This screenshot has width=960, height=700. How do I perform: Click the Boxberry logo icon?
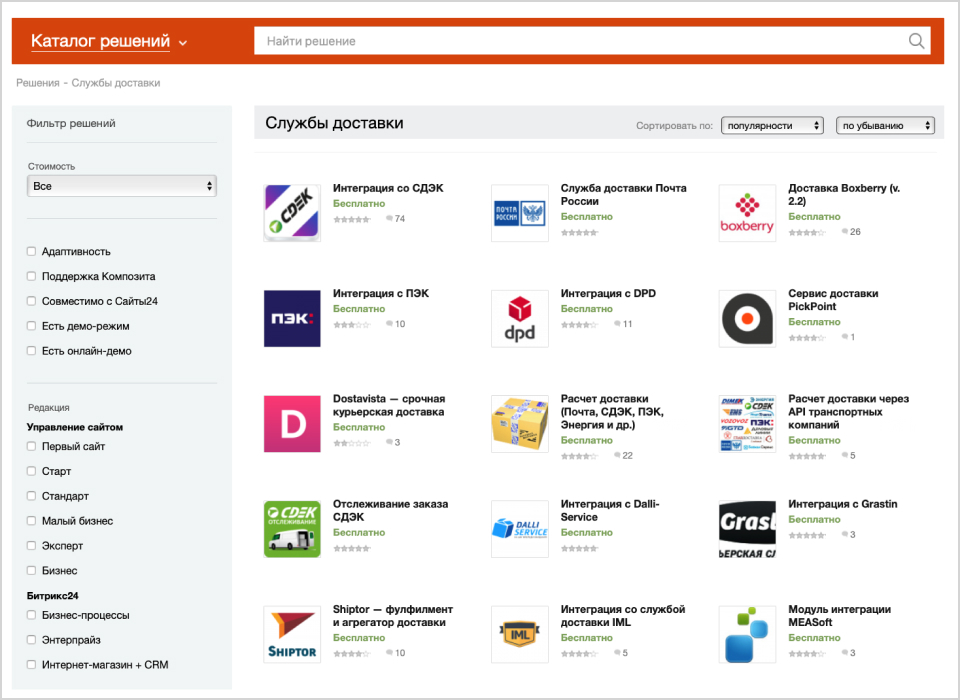(x=747, y=213)
